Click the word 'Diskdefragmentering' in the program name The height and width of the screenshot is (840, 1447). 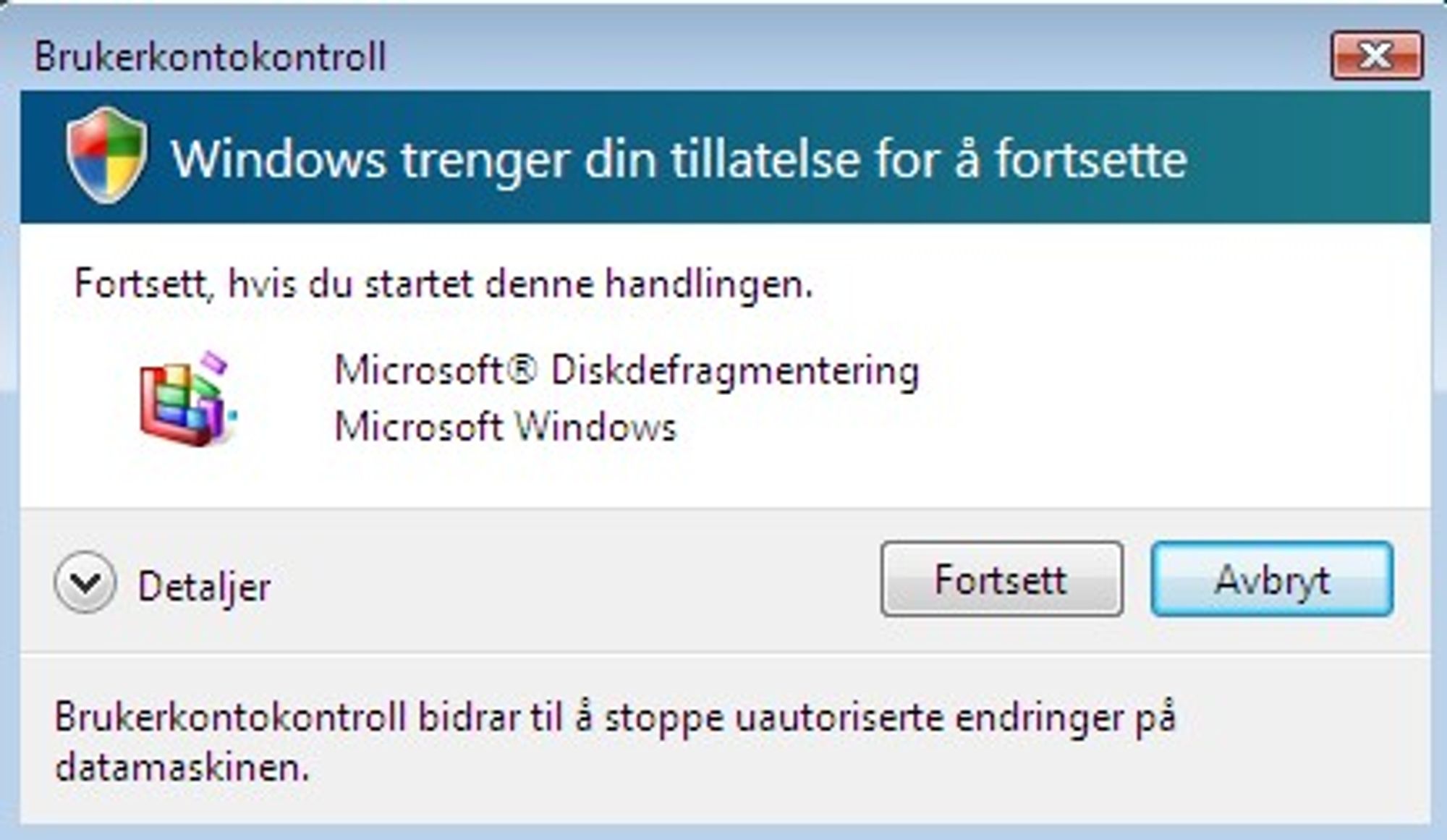point(735,372)
